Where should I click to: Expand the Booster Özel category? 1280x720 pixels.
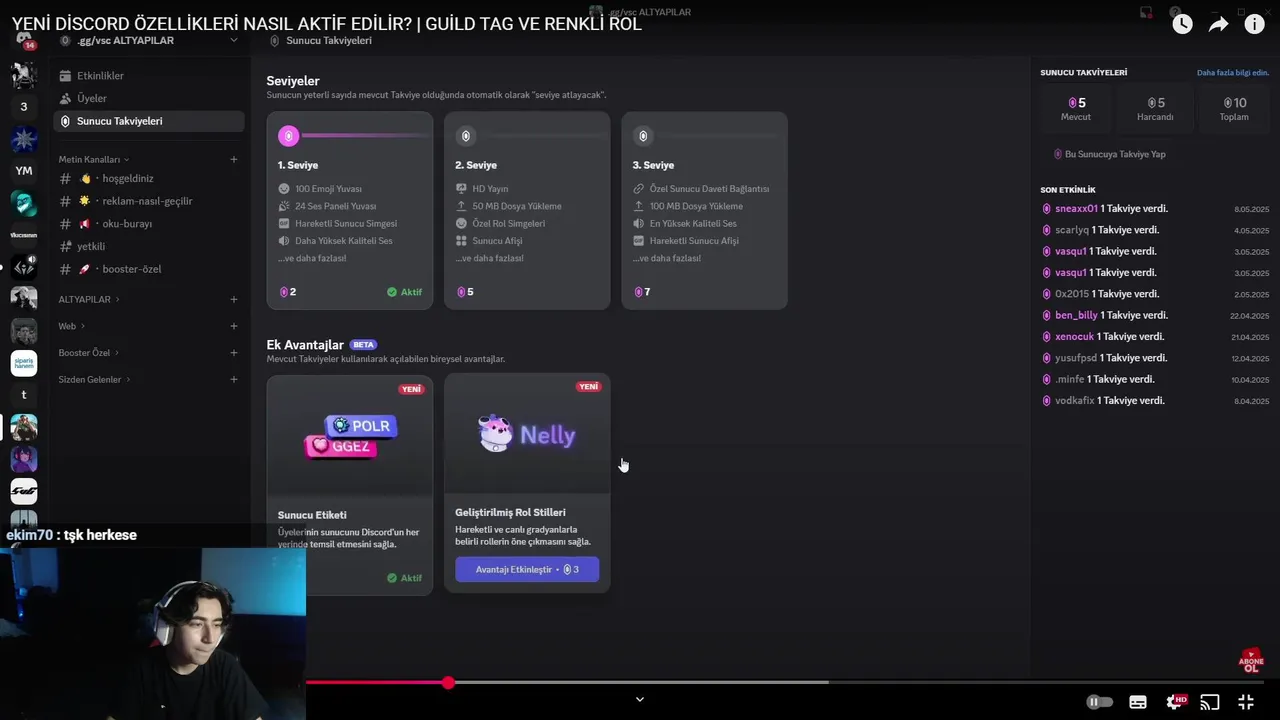coord(89,353)
